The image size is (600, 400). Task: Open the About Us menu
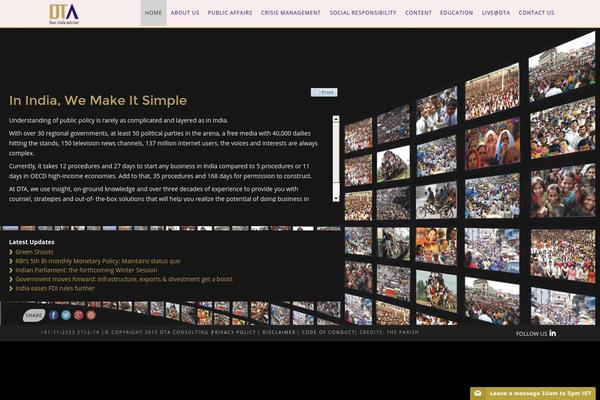click(x=185, y=13)
